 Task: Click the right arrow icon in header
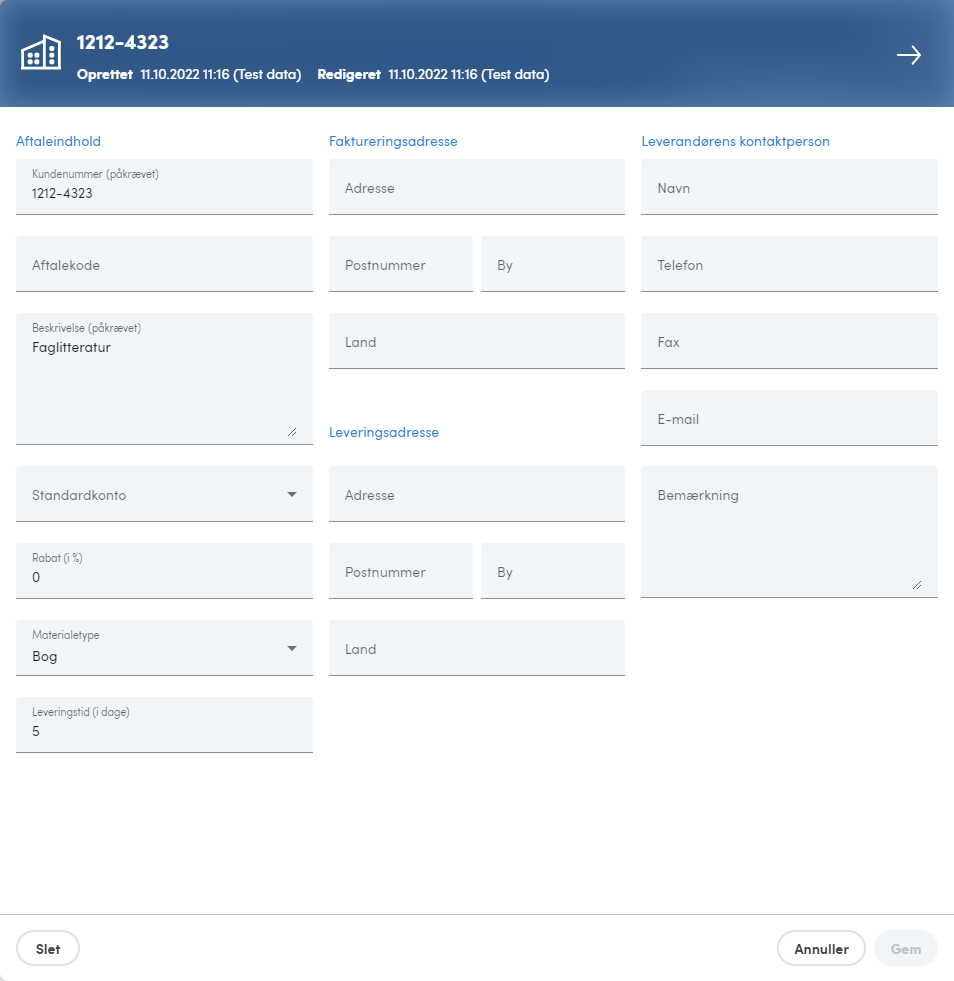pos(908,55)
